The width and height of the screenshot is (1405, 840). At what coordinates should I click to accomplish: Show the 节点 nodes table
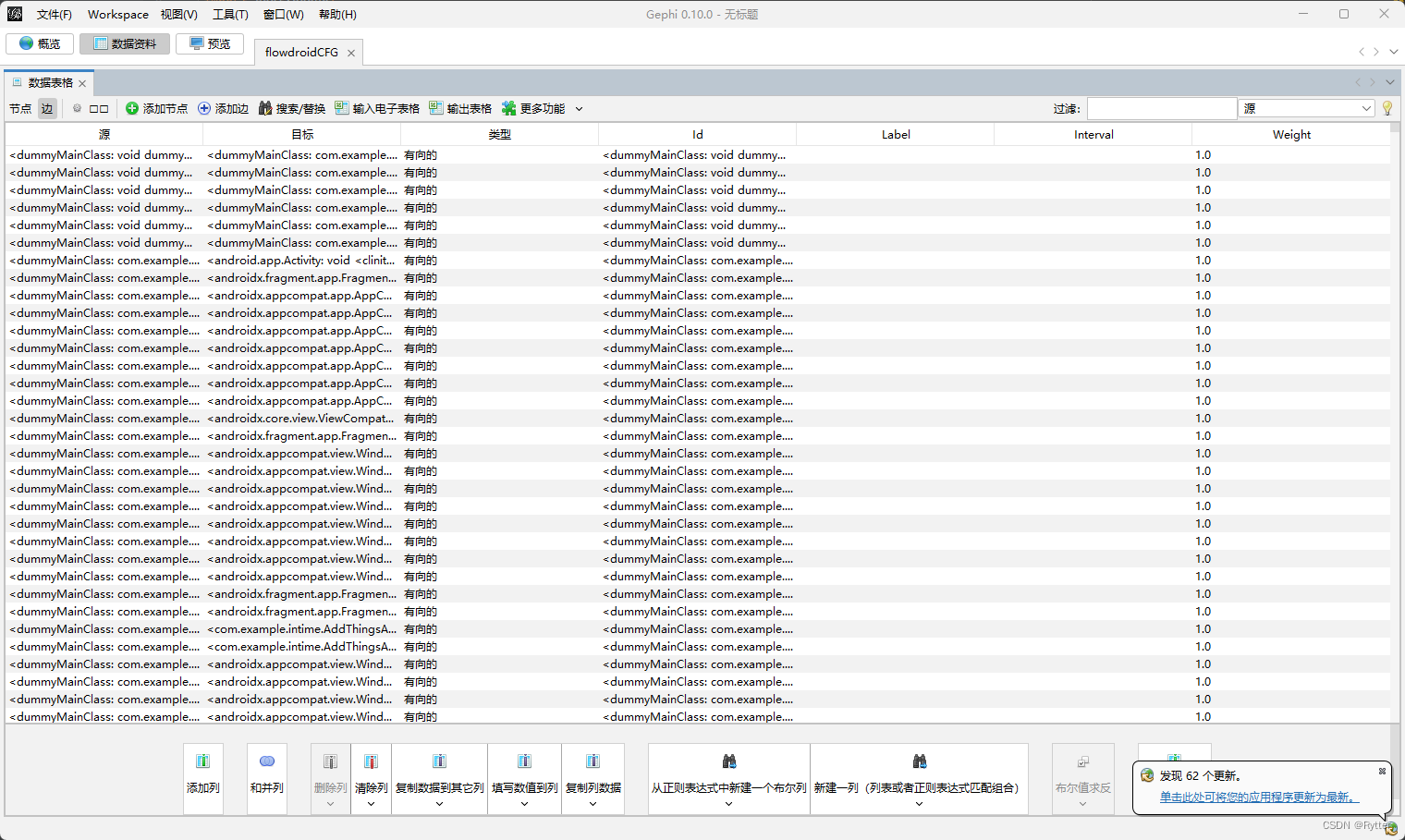tap(20, 109)
